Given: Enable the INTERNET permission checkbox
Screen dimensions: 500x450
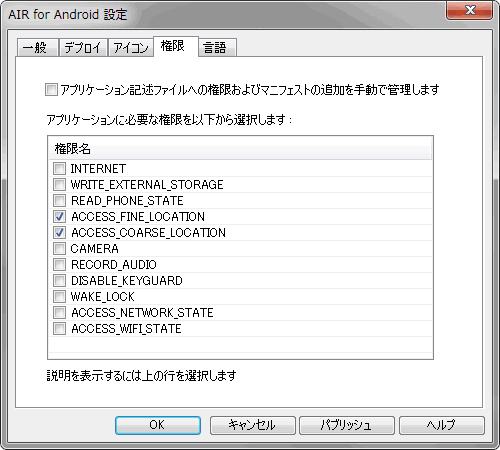Looking at the screenshot, I should 59,169.
